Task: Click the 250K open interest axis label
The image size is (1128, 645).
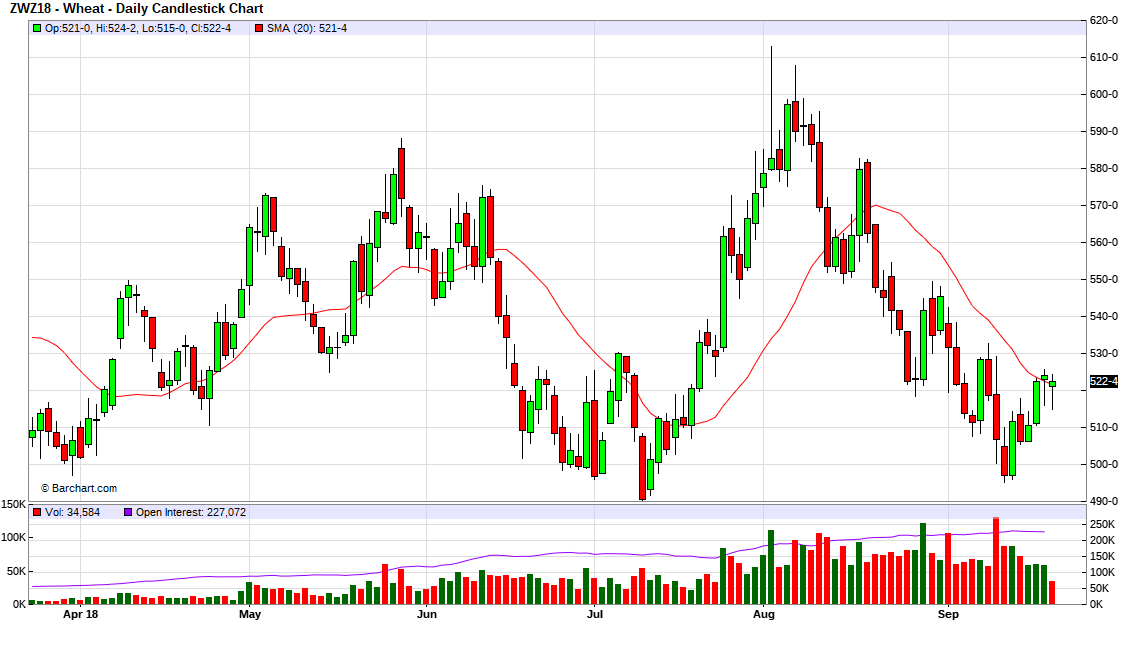Action: [1102, 524]
